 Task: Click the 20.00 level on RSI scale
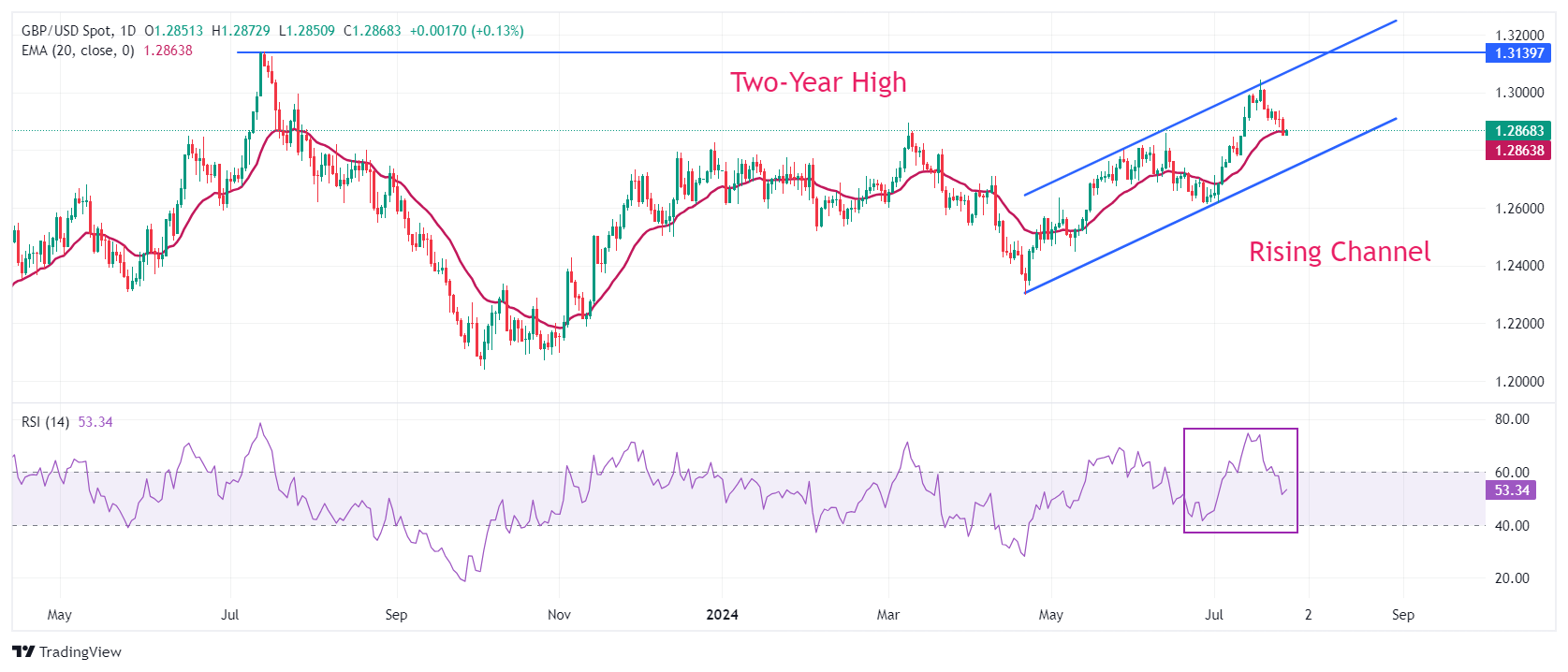coord(1512,578)
